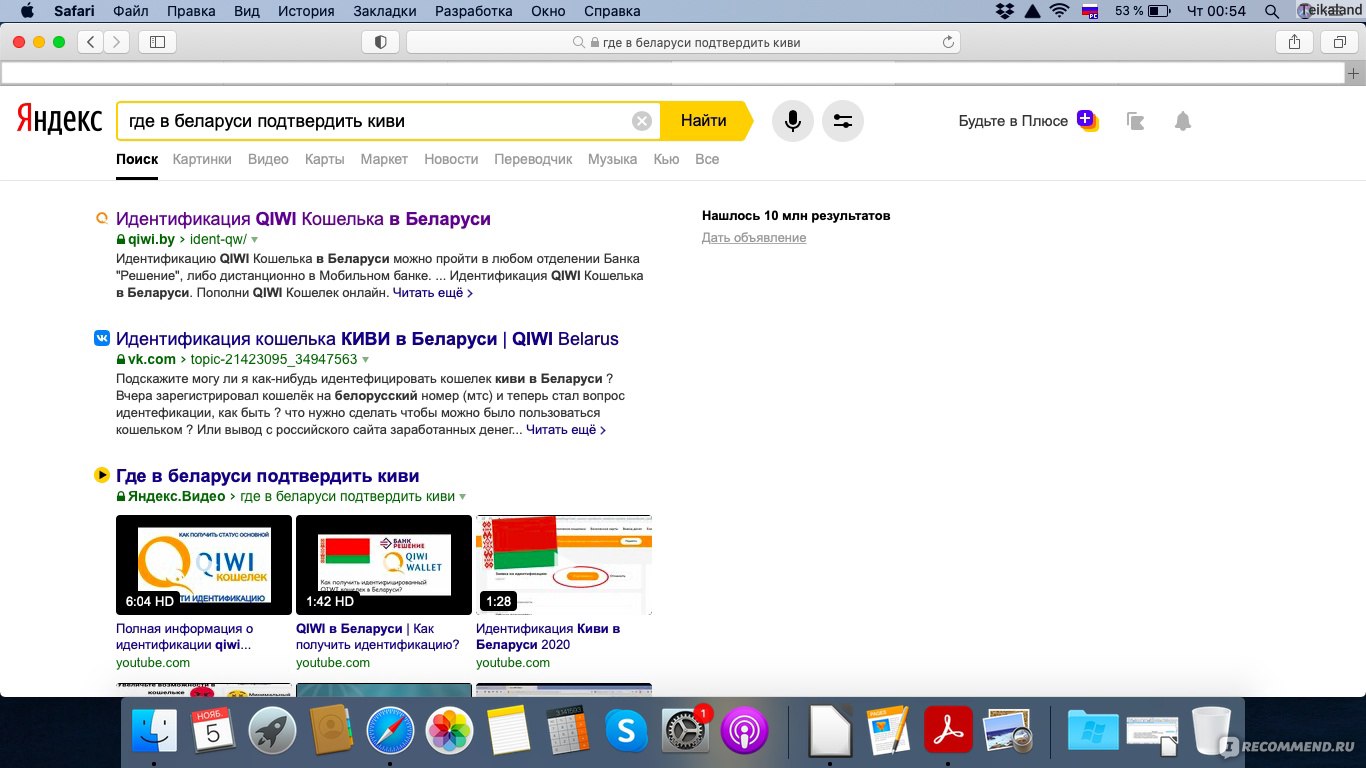Switch to the Картинки search tab
Viewport: 1366px width, 768px height.
point(202,159)
